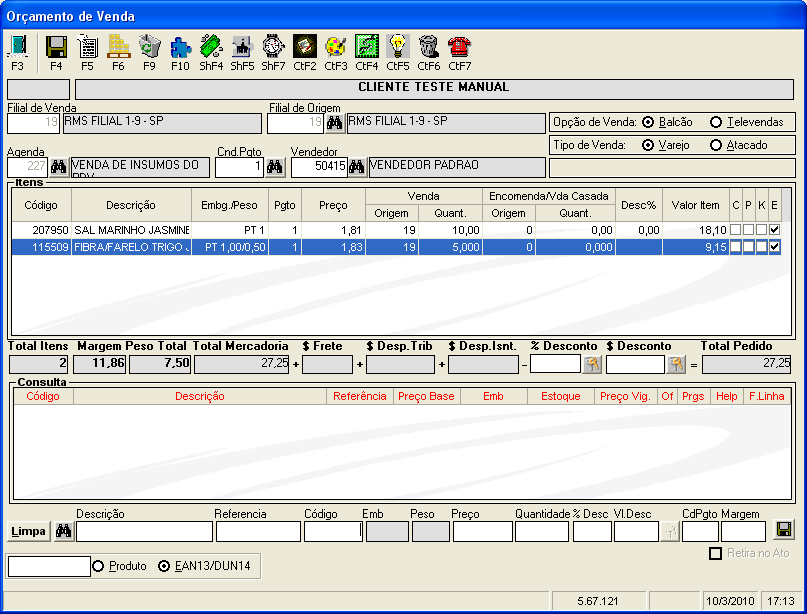Image resolution: width=807 pixels, height=614 pixels.
Task: Select EAN13/DUN14 radio button
Action: 164,566
